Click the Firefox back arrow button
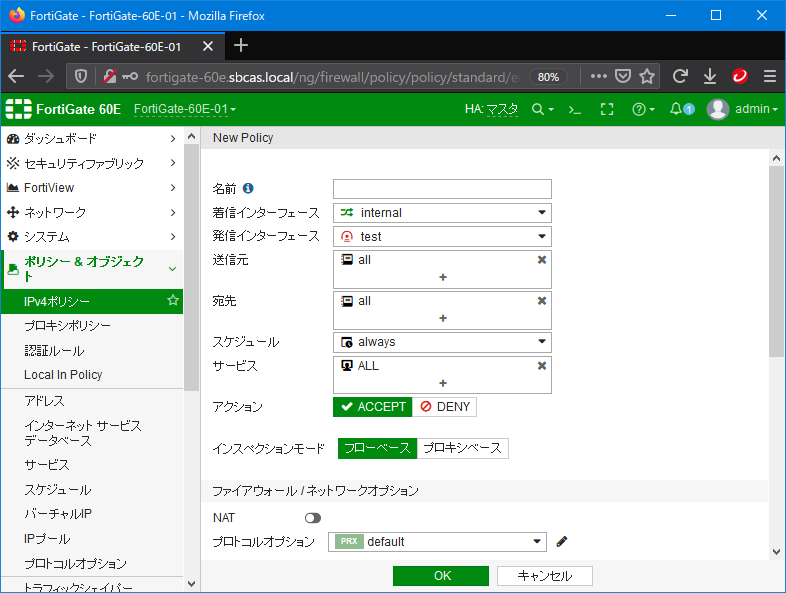 pyautogui.click(x=16, y=77)
